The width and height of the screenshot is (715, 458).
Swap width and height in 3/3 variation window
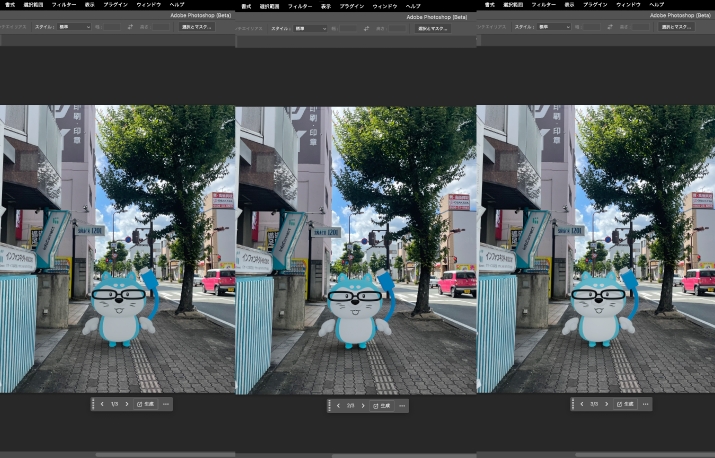click(610, 27)
